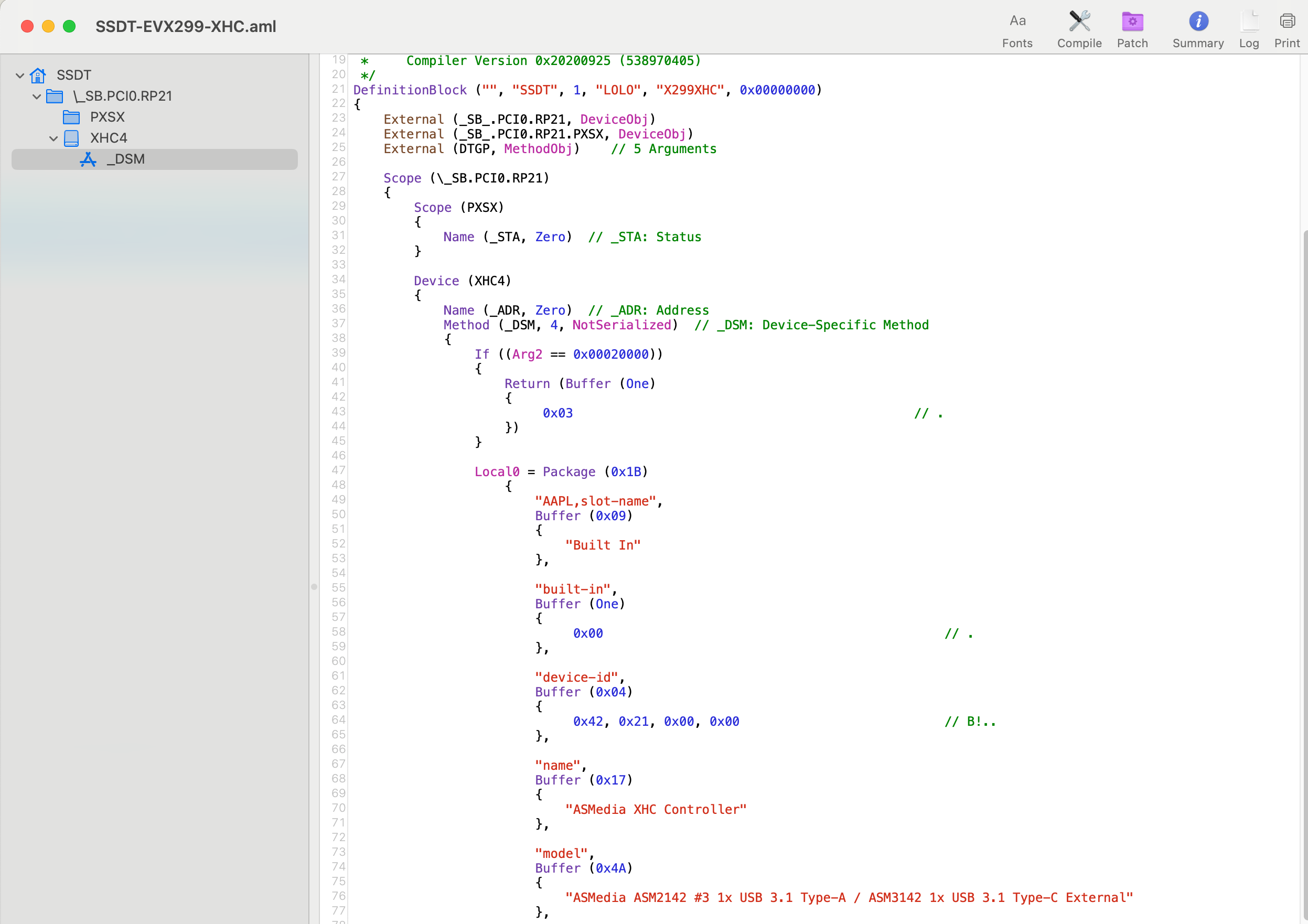Click the Print toolbar icon
The image size is (1308, 924).
point(1287,30)
